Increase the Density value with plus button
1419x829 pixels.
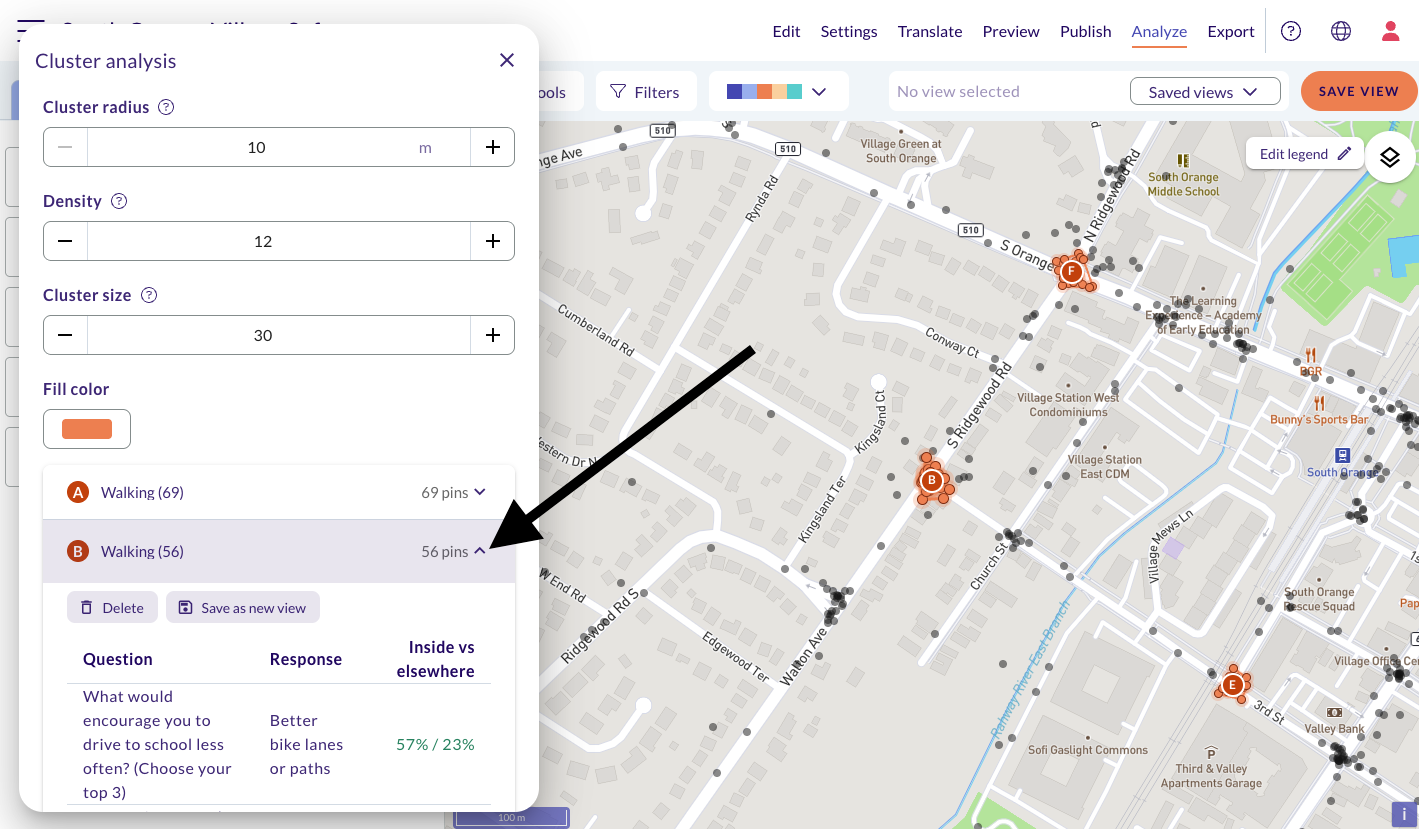[493, 241]
